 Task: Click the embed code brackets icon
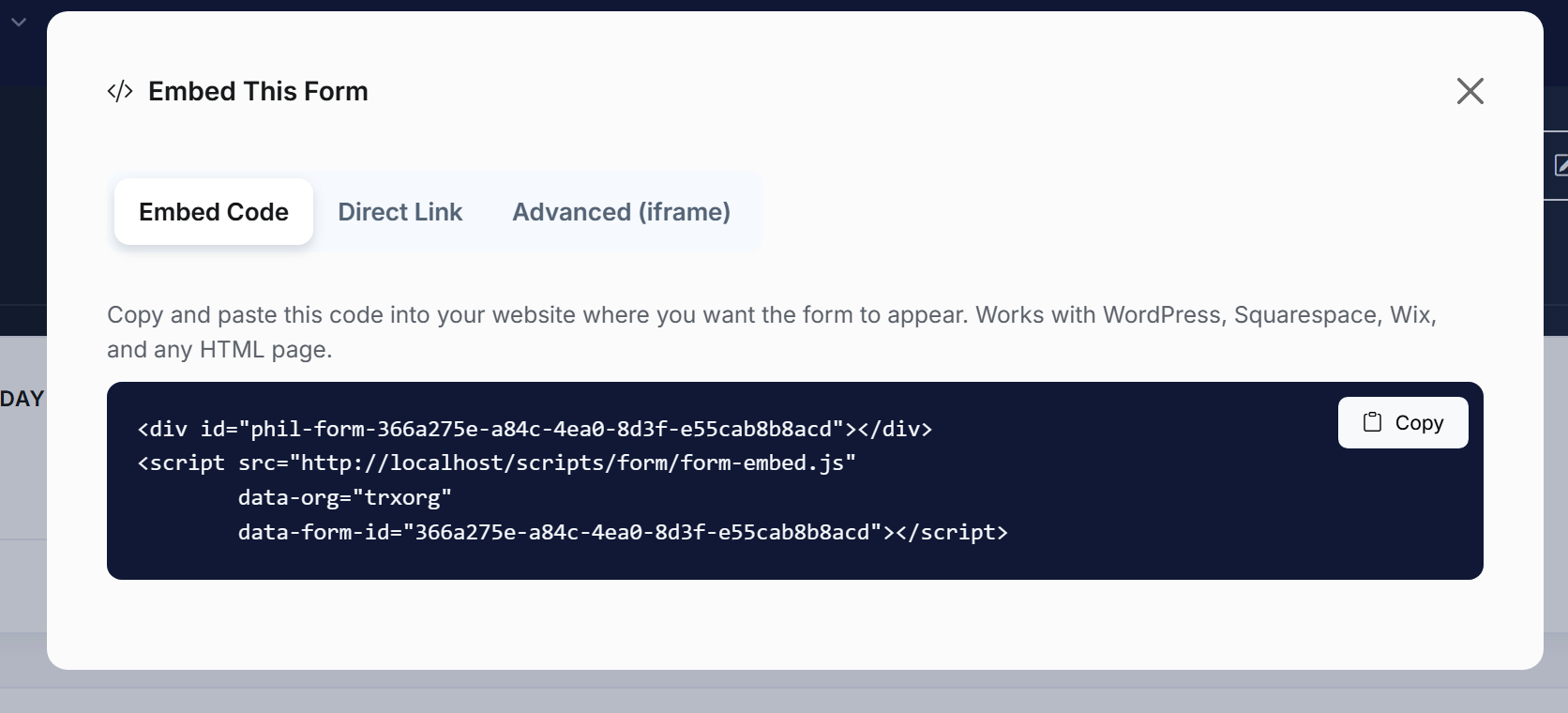point(120,91)
